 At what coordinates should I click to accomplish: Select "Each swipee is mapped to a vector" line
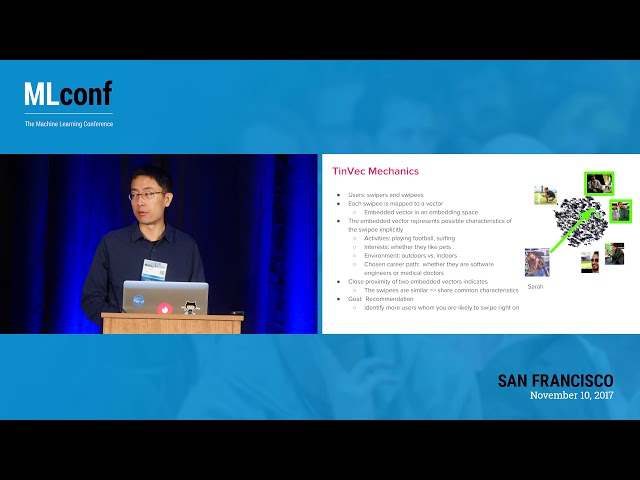tap(395, 203)
